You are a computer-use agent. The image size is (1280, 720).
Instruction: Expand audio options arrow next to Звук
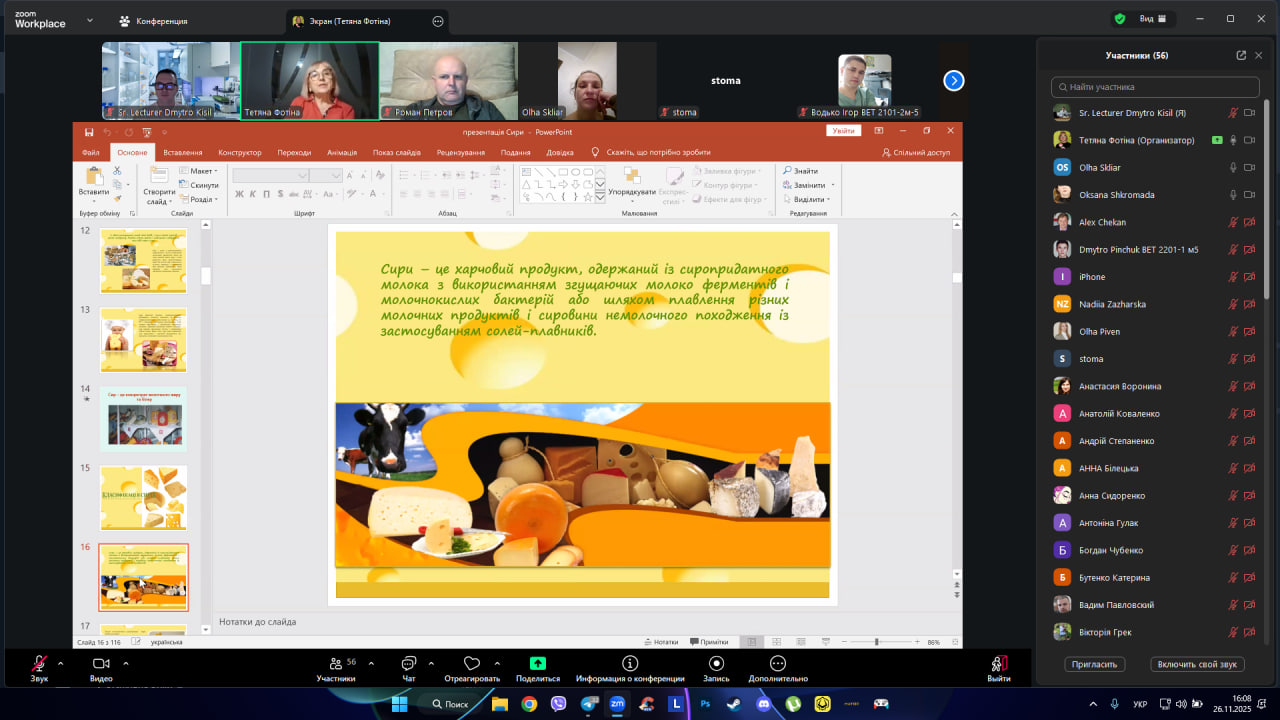coord(60,662)
